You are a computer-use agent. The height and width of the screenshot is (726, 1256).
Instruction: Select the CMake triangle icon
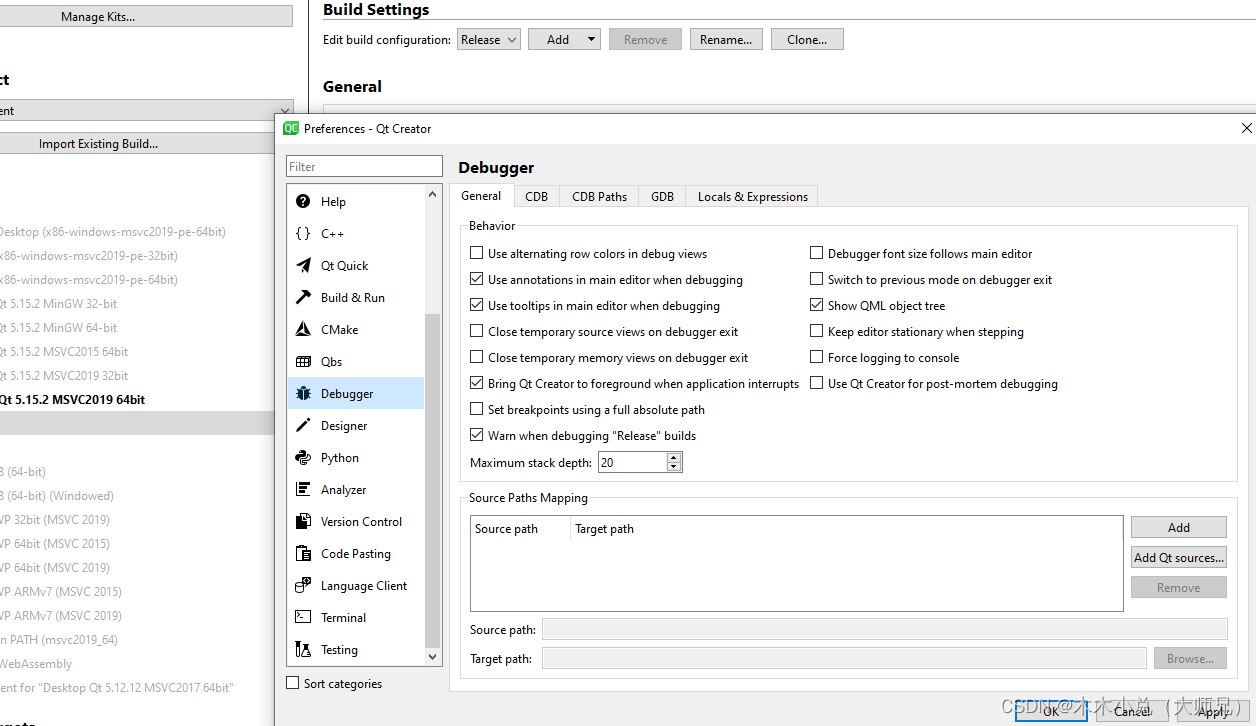[x=303, y=329]
